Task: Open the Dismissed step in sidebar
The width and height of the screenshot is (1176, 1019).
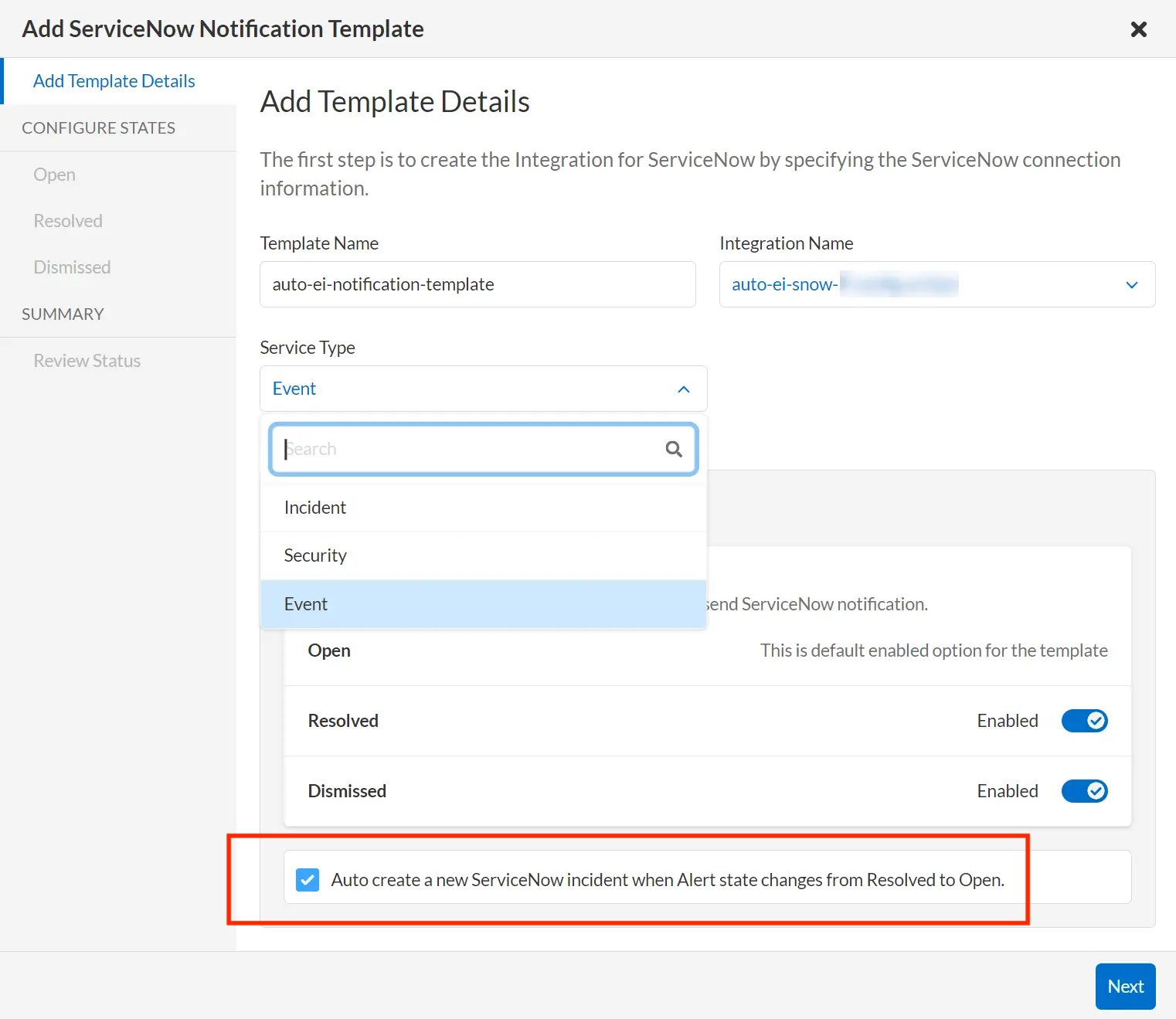Action: [x=72, y=267]
